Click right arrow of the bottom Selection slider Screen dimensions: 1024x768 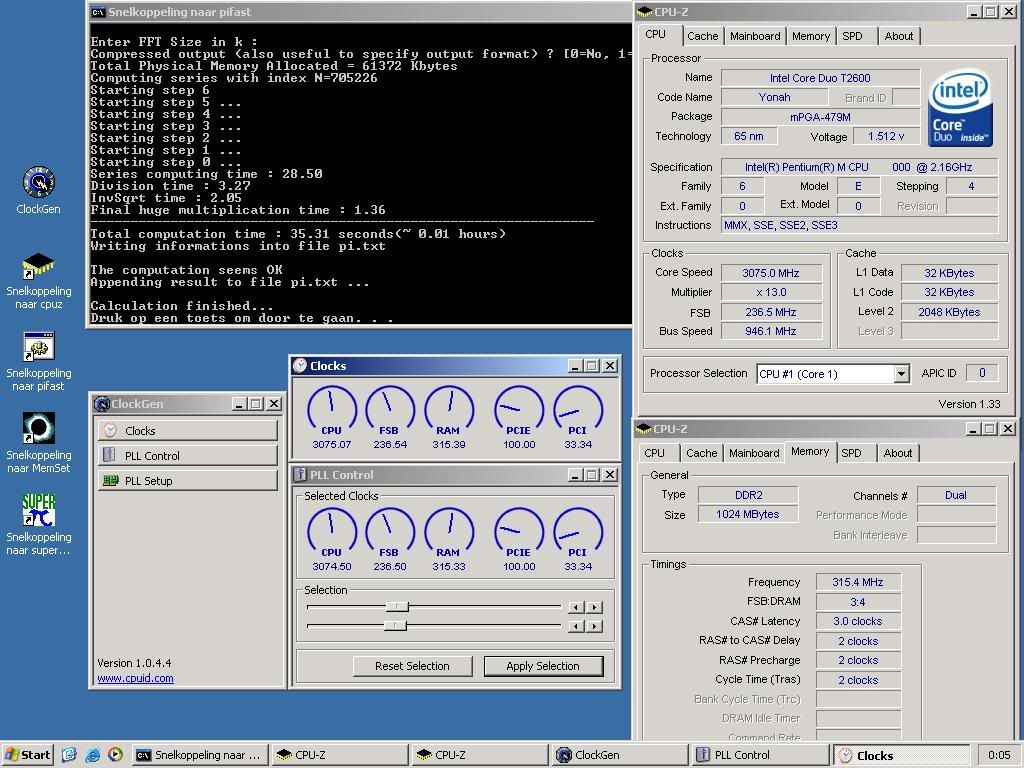click(x=595, y=626)
